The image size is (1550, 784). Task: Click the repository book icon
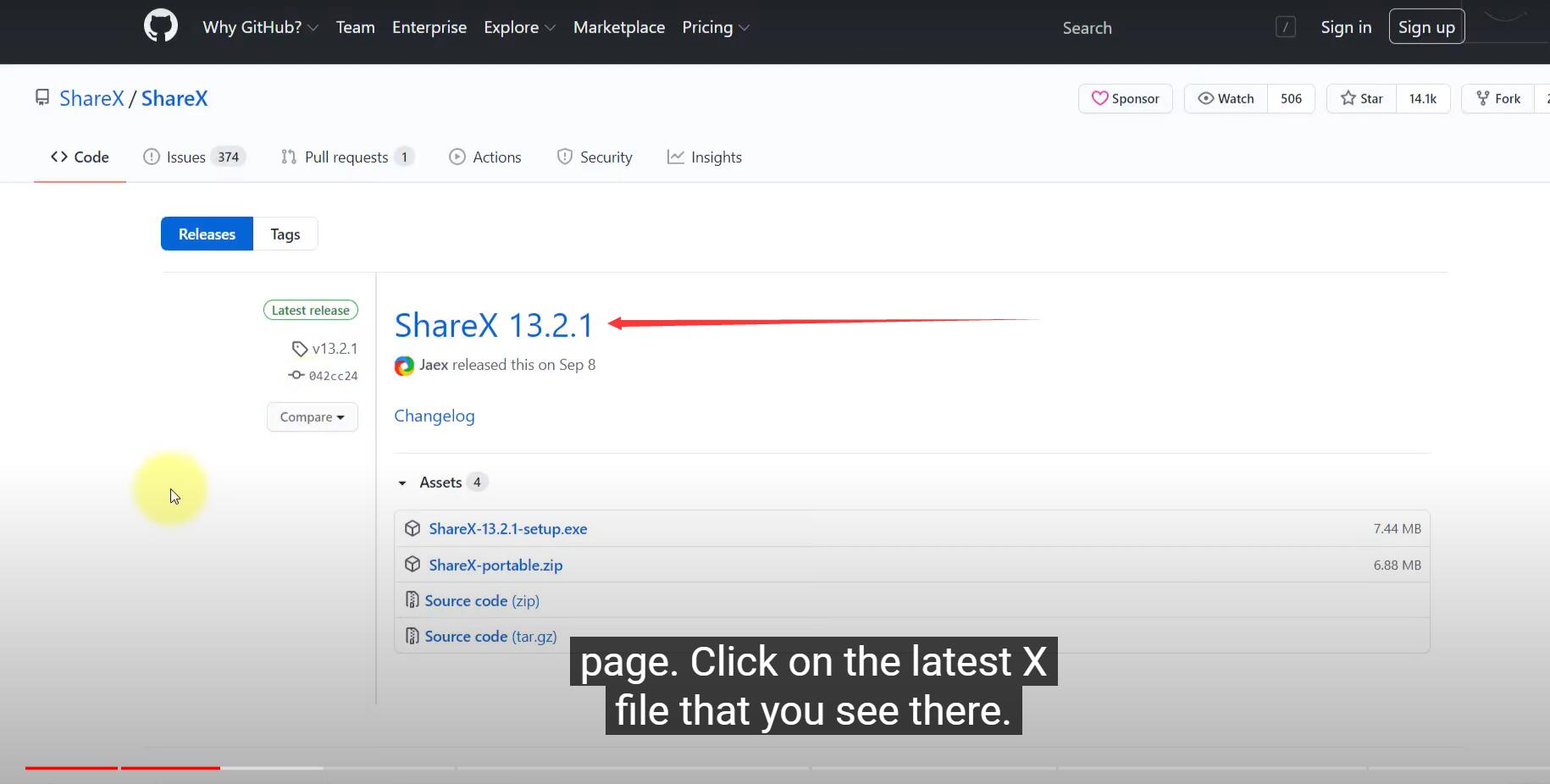(x=42, y=97)
